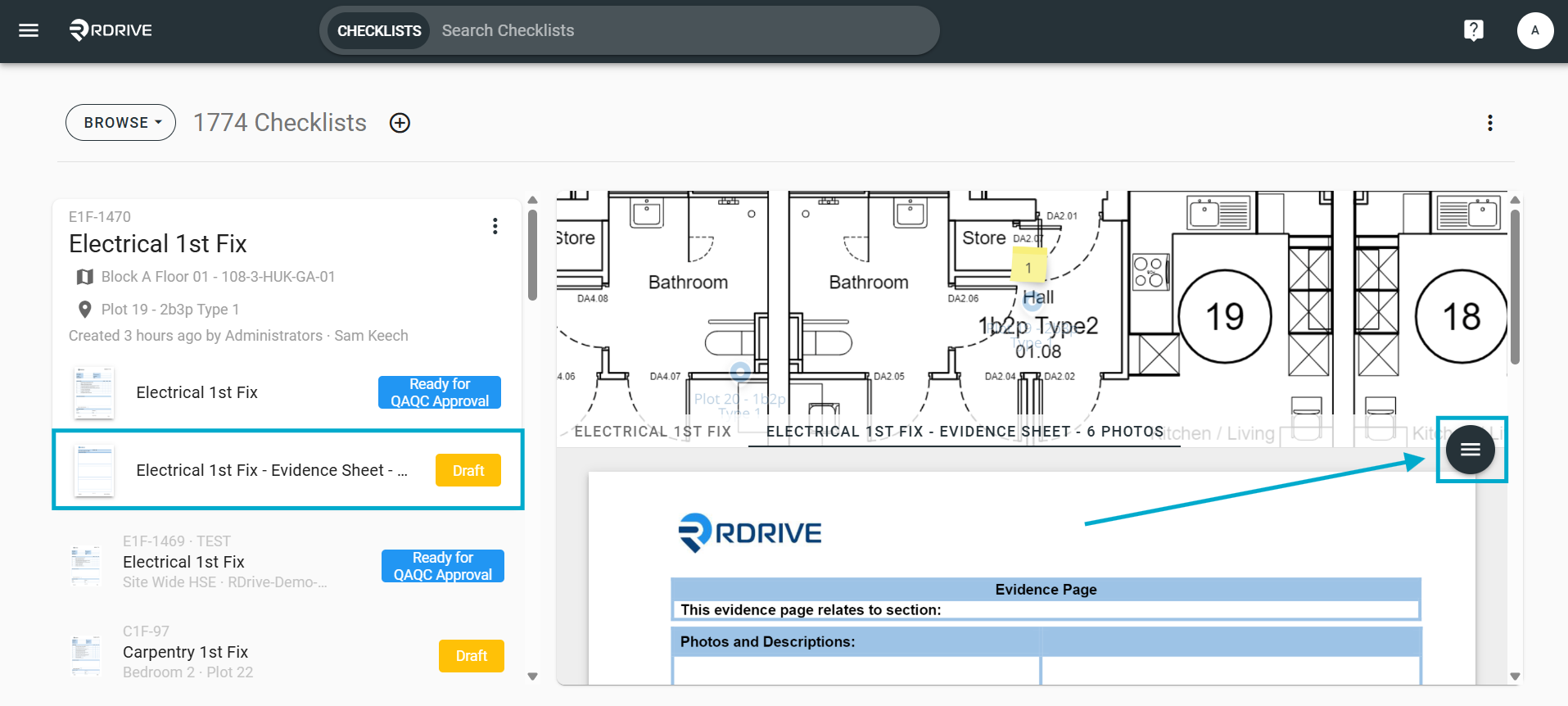This screenshot has height=706, width=1568.
Task: Click Ready for QAQC Approval badge on E1F-1469
Action: point(443,566)
